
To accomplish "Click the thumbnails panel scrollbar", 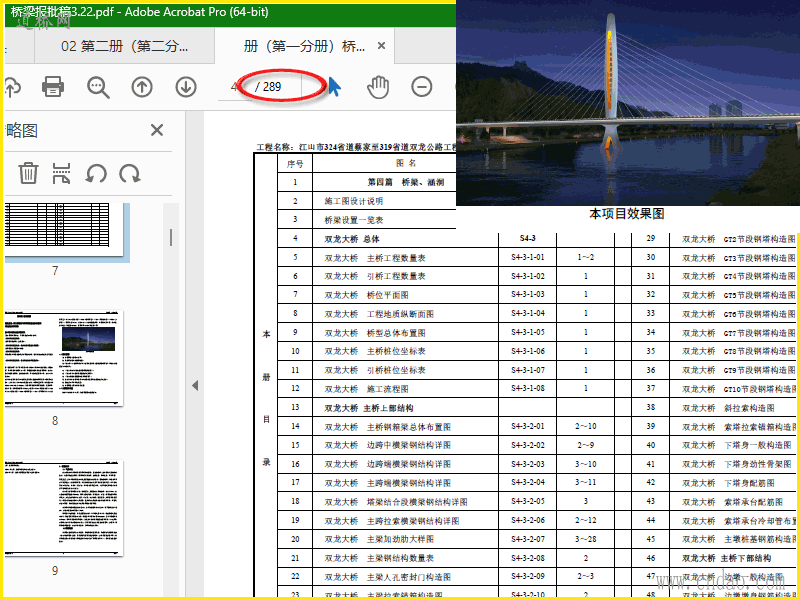I will coord(171,238).
